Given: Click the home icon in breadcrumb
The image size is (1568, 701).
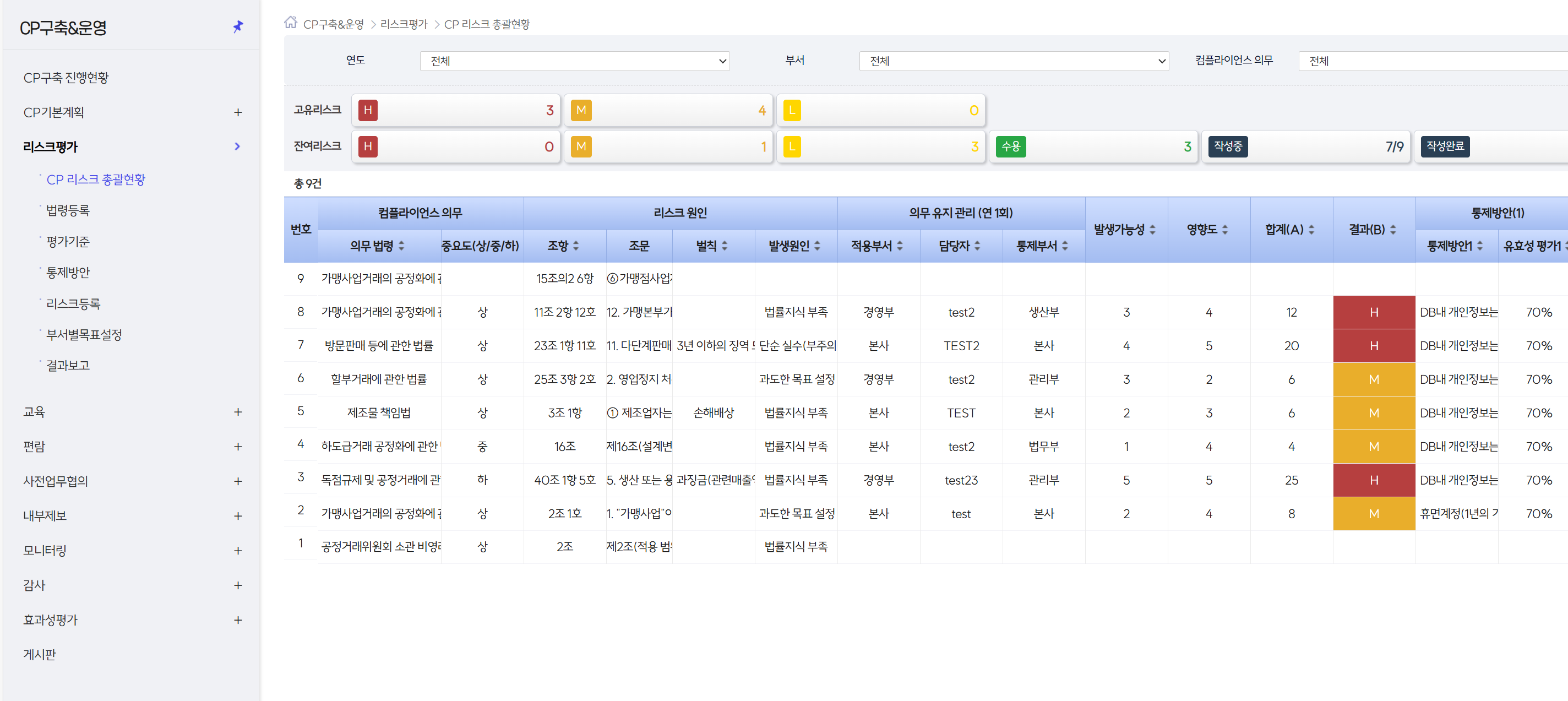Looking at the screenshot, I should pos(290,23).
